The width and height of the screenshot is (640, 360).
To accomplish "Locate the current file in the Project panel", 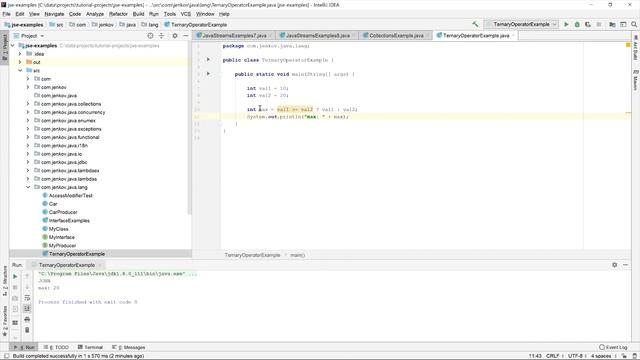I will 150,36.
